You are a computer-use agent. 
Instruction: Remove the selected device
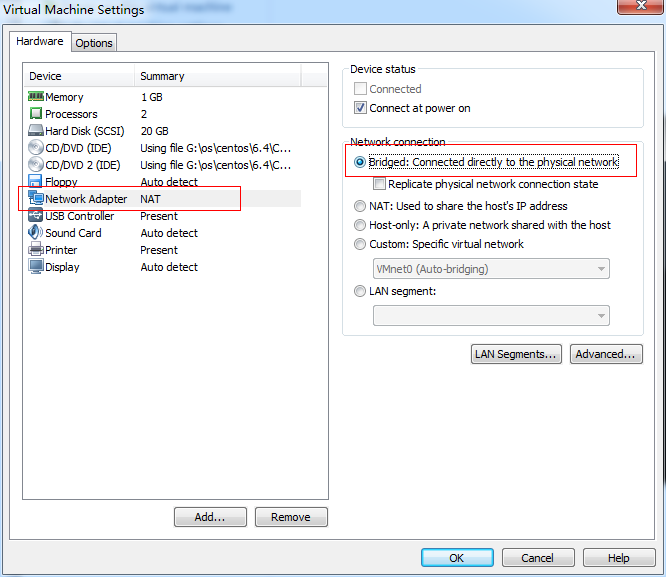(291, 517)
